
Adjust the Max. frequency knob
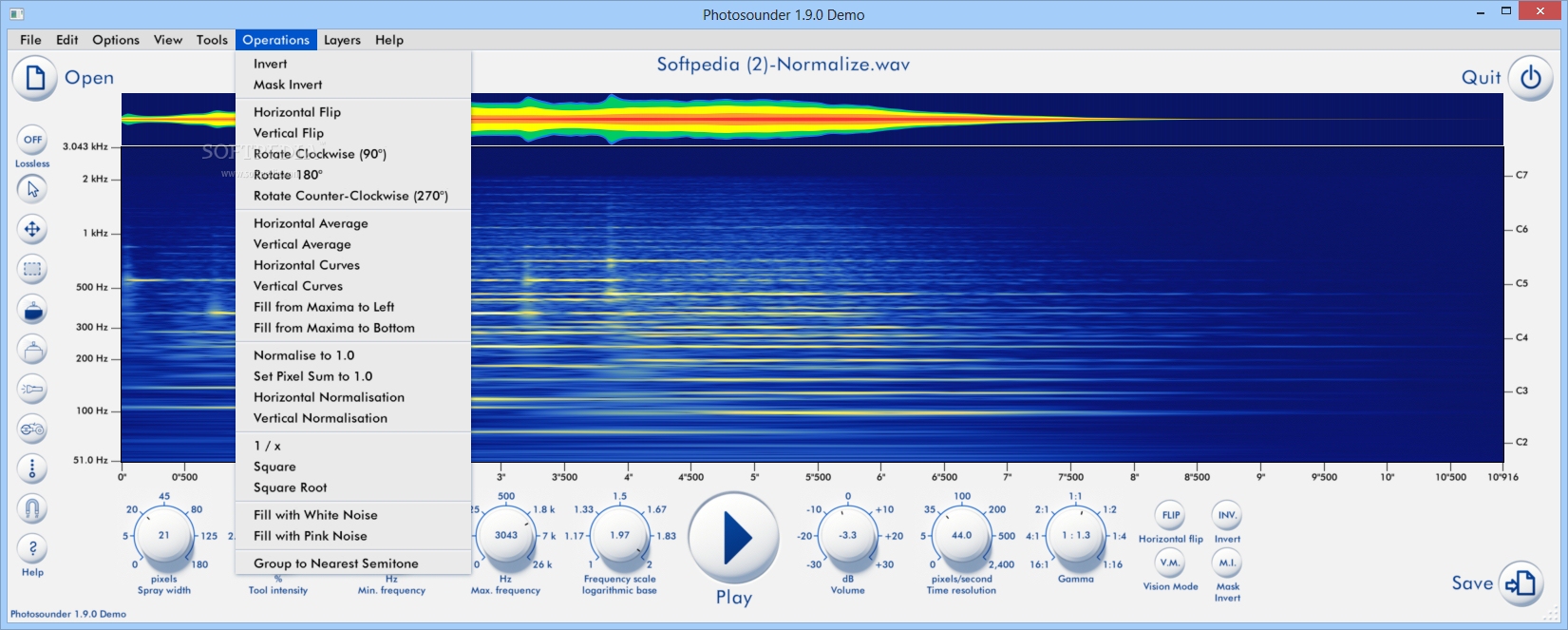click(506, 535)
